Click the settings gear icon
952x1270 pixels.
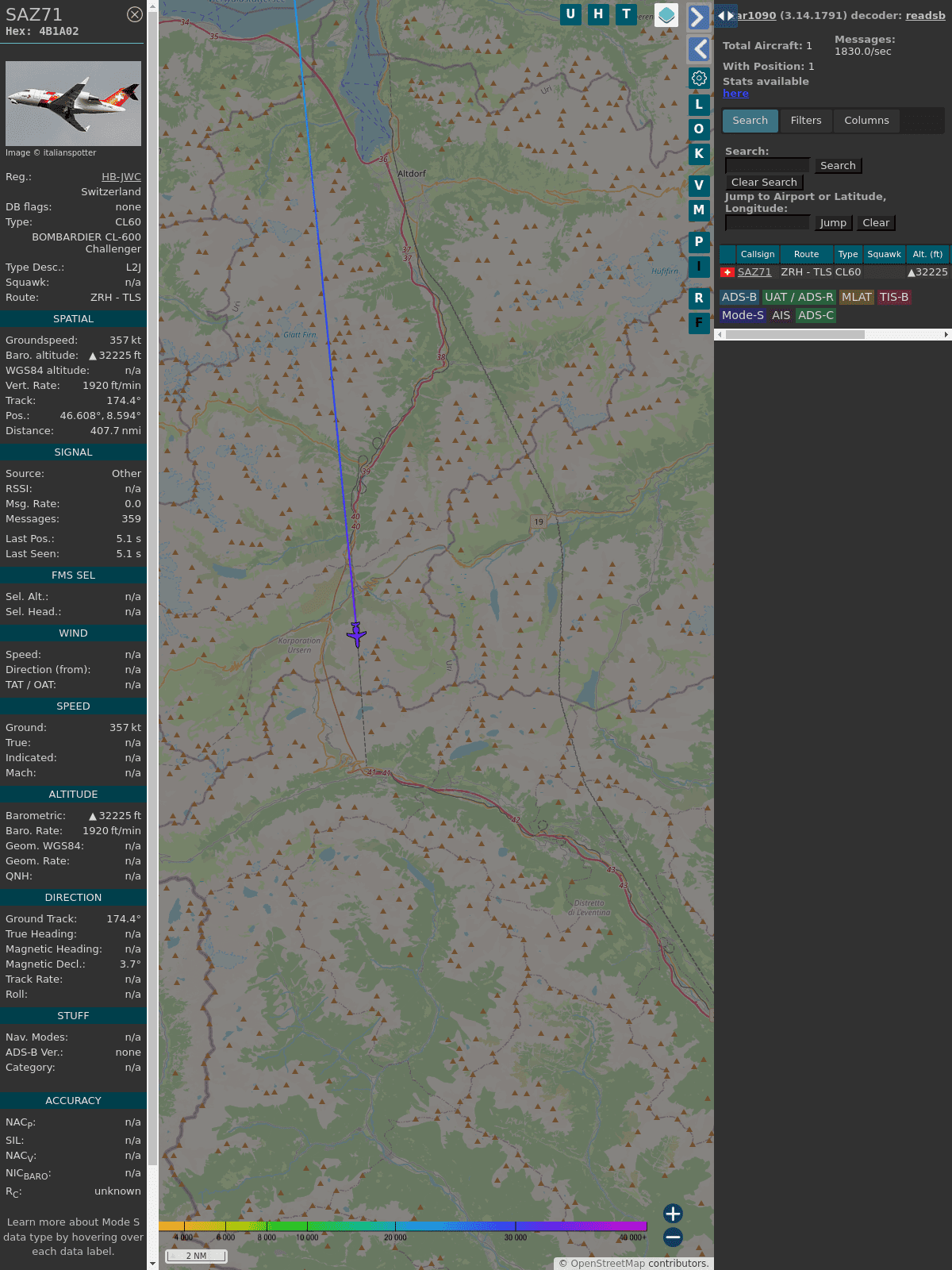[699, 78]
